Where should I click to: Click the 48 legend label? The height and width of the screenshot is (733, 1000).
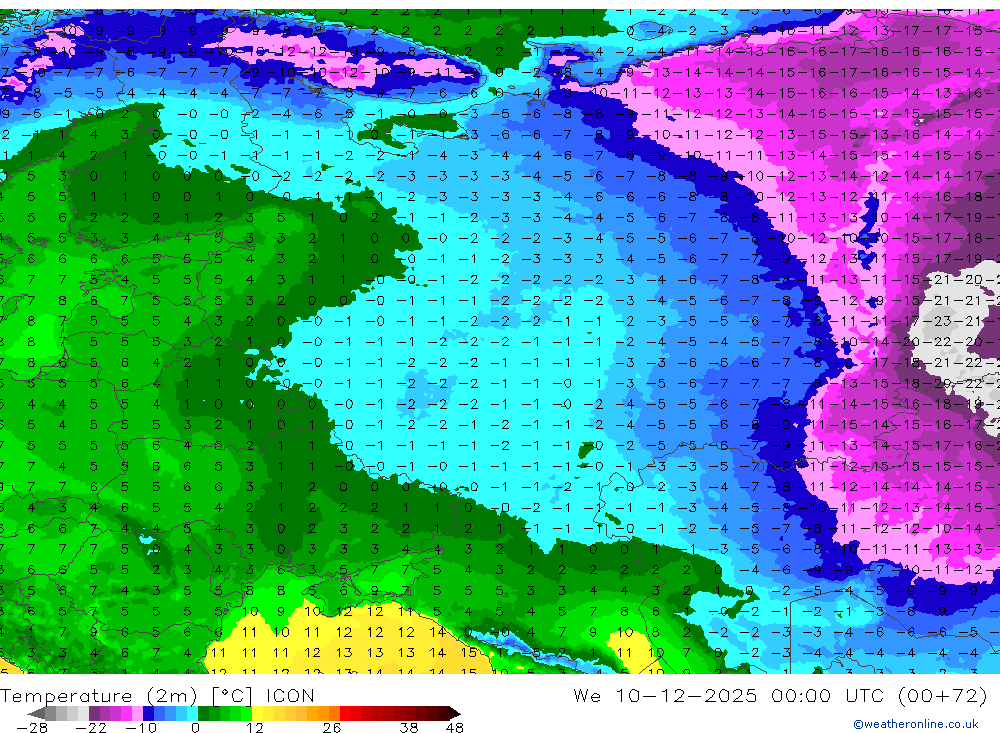tap(455, 727)
